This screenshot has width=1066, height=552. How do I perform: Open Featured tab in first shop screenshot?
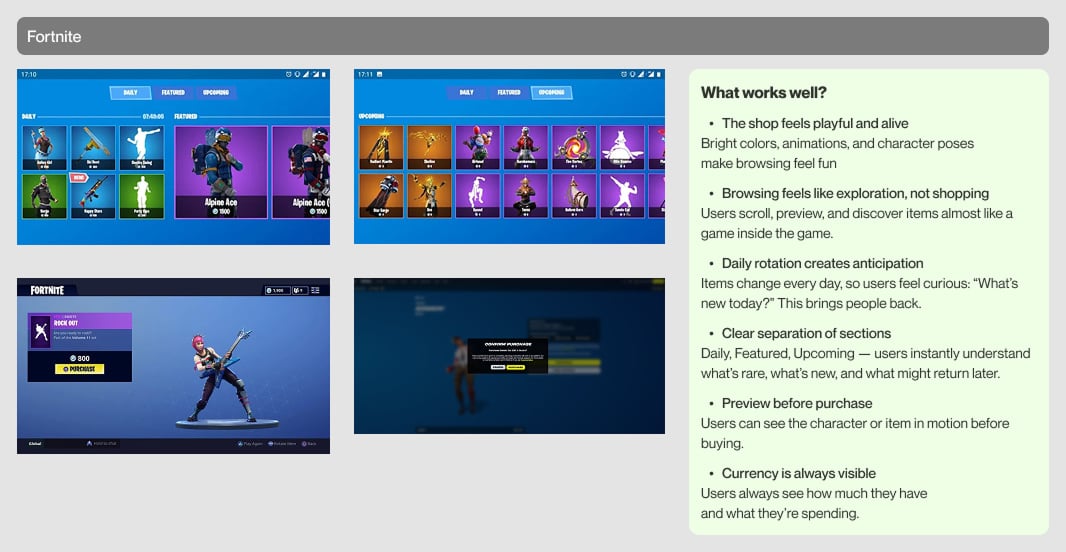point(173,92)
